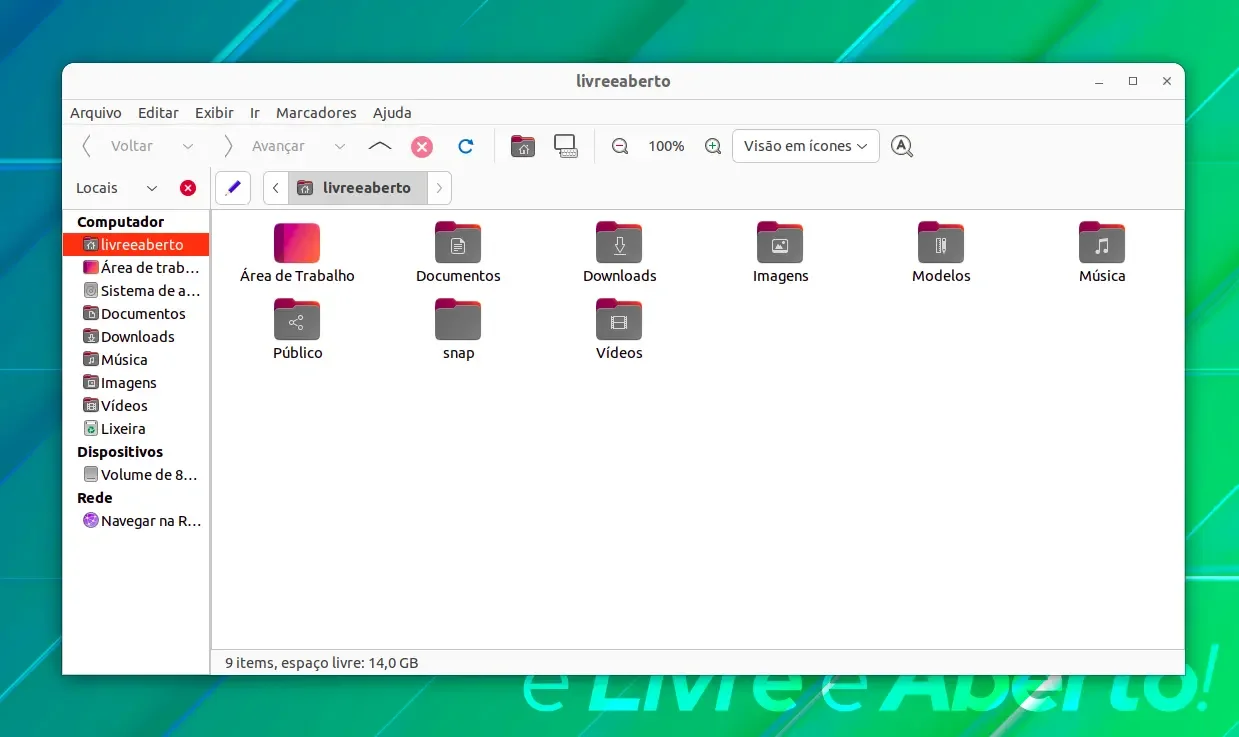Open the Voltar history dropdown arrow
1239x737 pixels.
point(188,146)
